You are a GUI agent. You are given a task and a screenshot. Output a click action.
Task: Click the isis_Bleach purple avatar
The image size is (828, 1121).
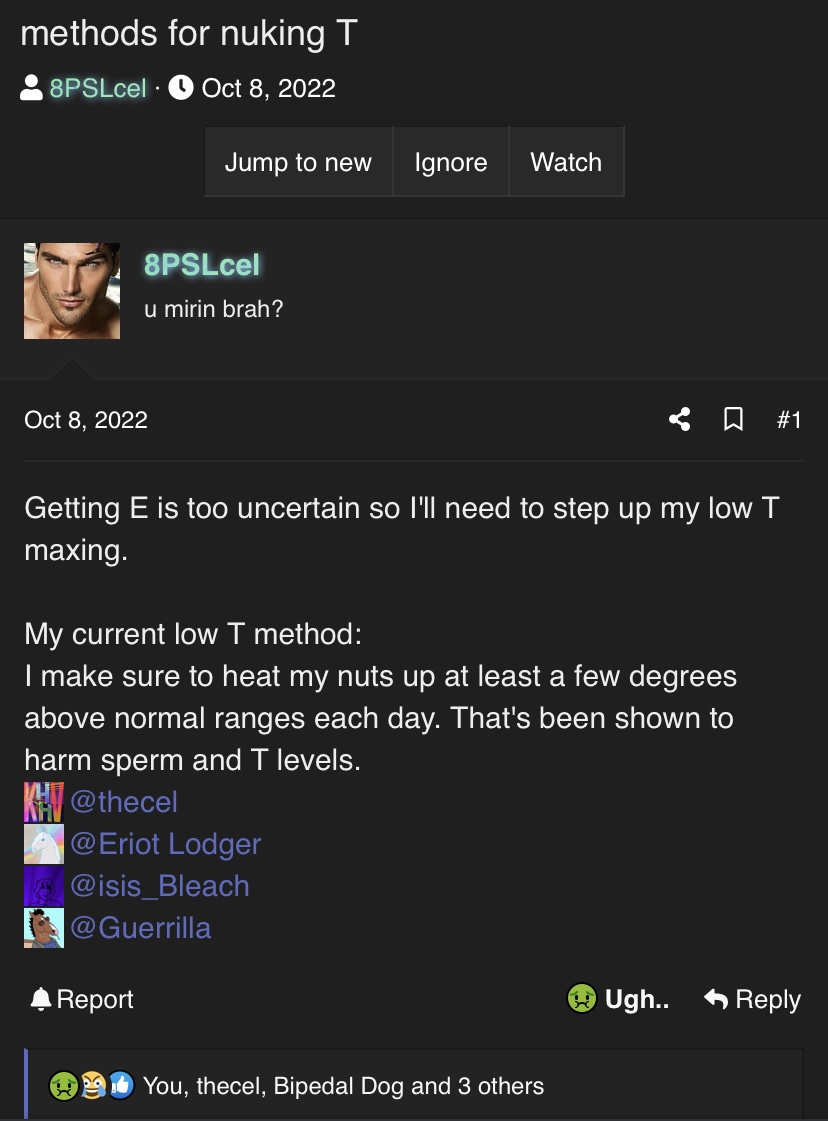(44, 887)
